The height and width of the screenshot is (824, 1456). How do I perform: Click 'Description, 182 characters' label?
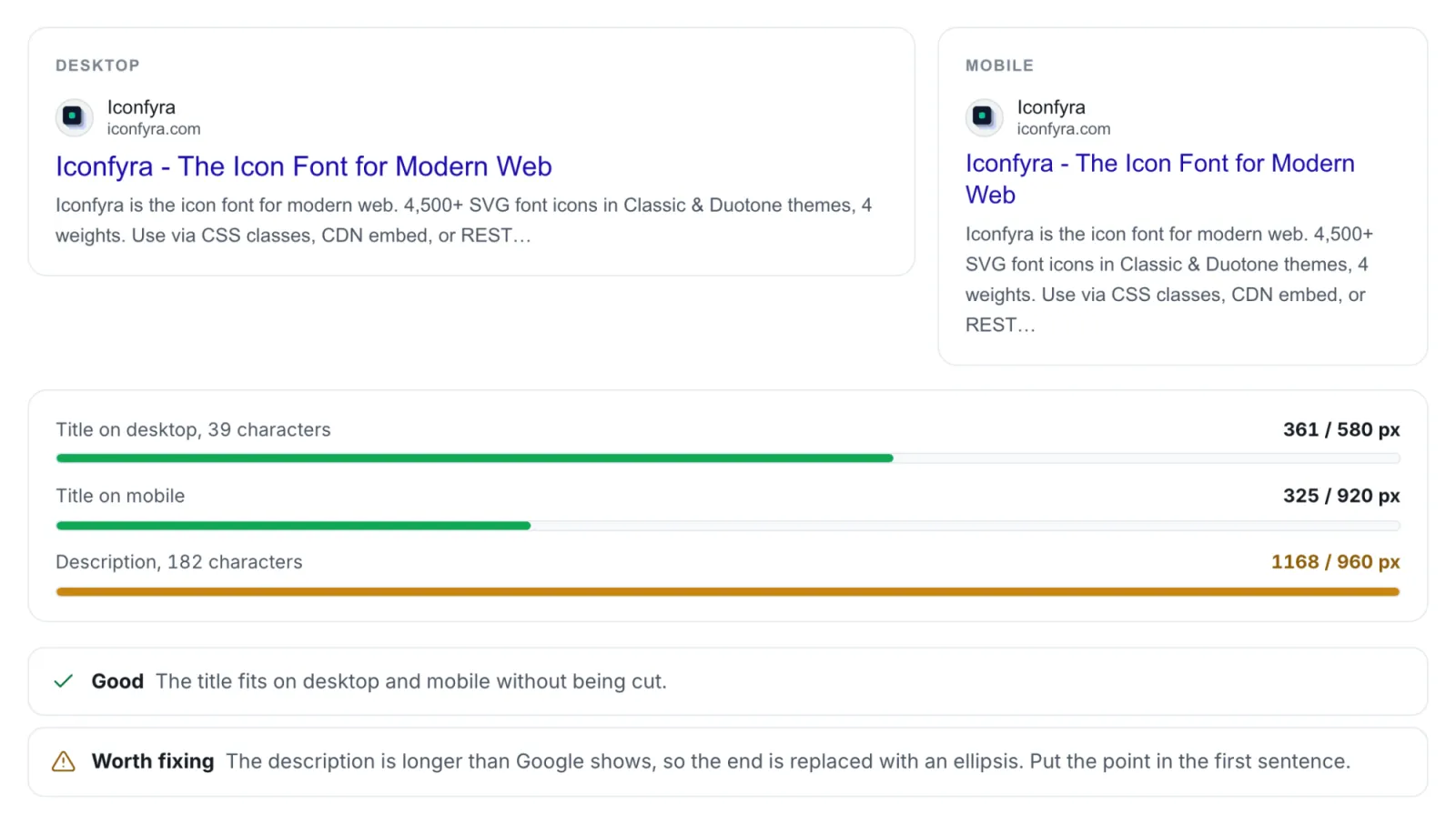point(179,562)
